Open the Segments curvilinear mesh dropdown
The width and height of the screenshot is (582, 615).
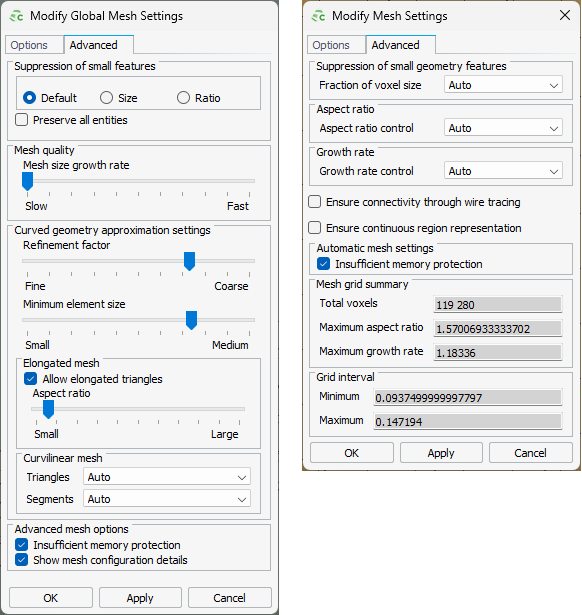pyautogui.click(x=167, y=499)
